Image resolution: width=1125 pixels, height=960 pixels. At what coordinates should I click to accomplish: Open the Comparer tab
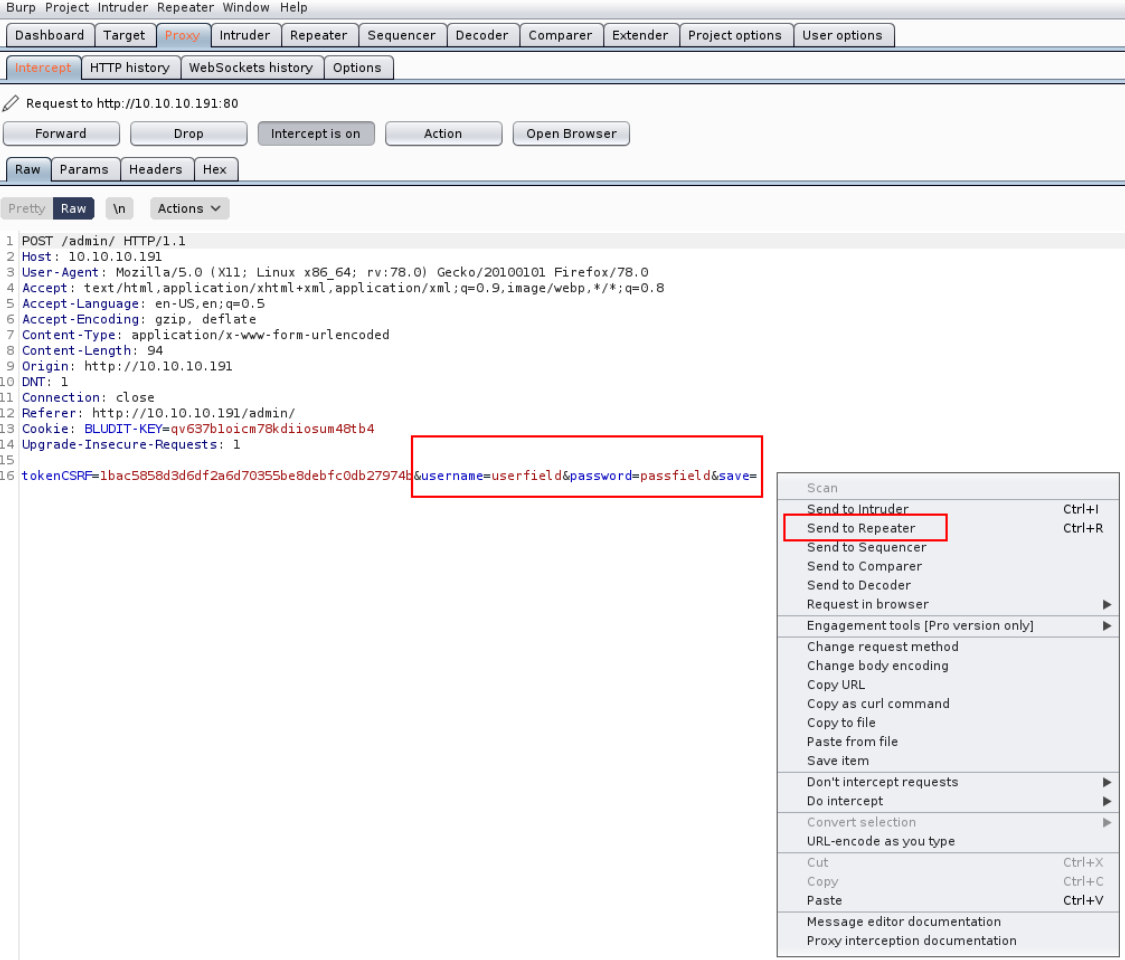(x=560, y=35)
